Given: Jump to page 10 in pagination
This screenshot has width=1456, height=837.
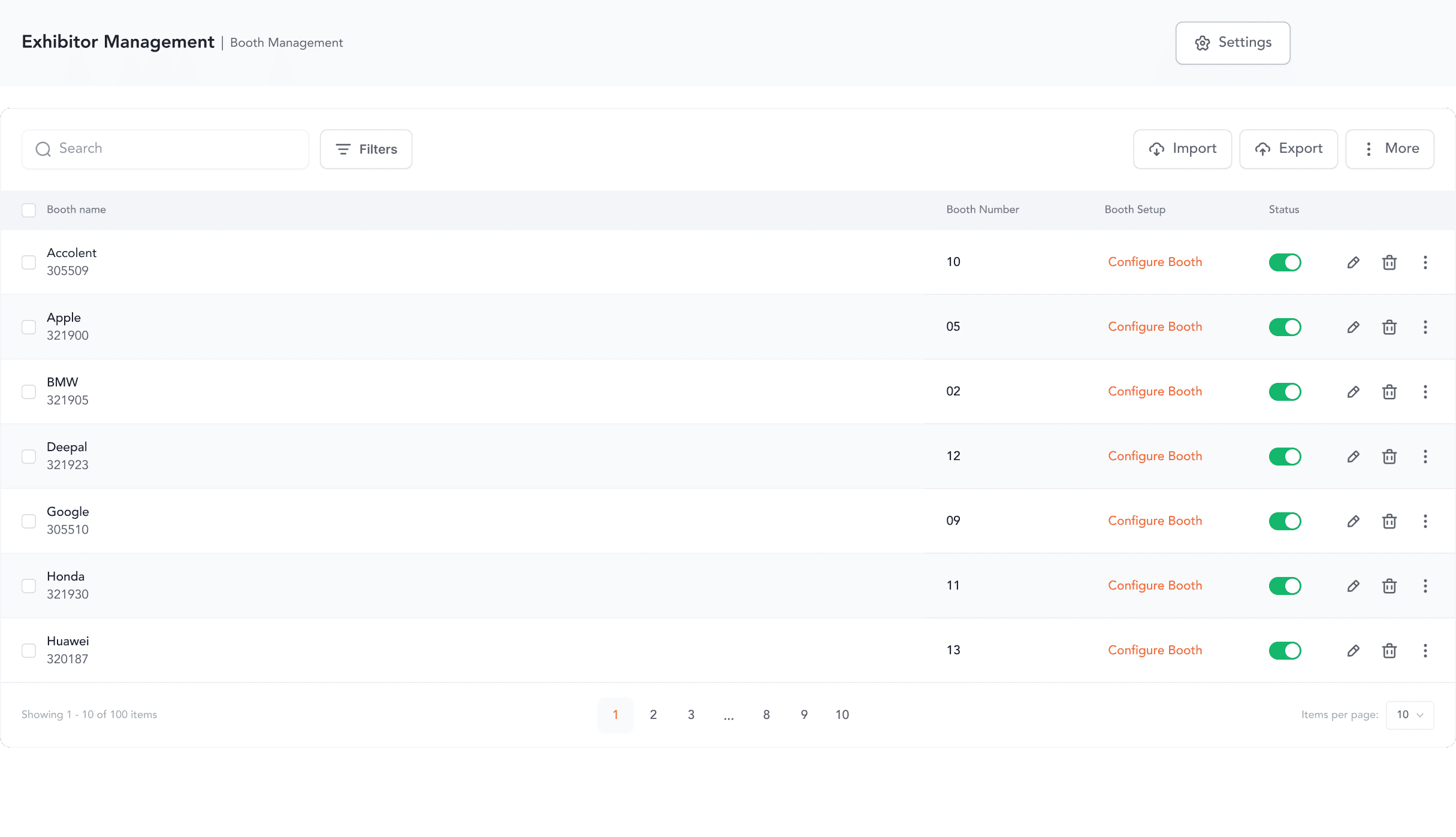Looking at the screenshot, I should coord(842,715).
